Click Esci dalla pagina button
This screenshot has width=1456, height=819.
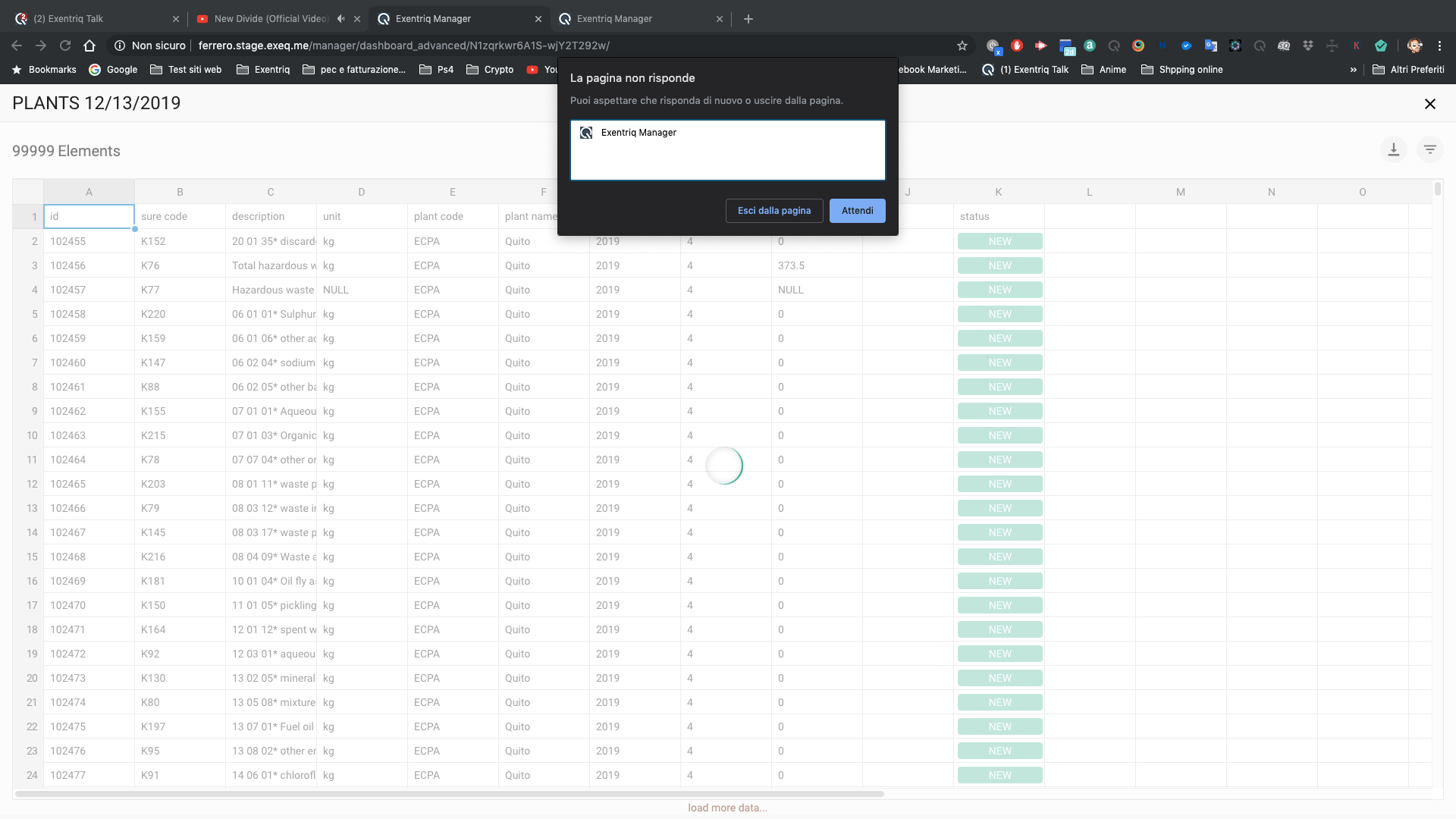click(773, 211)
